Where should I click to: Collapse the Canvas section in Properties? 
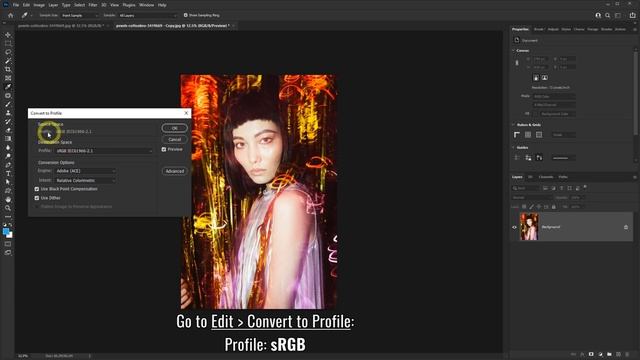513,51
